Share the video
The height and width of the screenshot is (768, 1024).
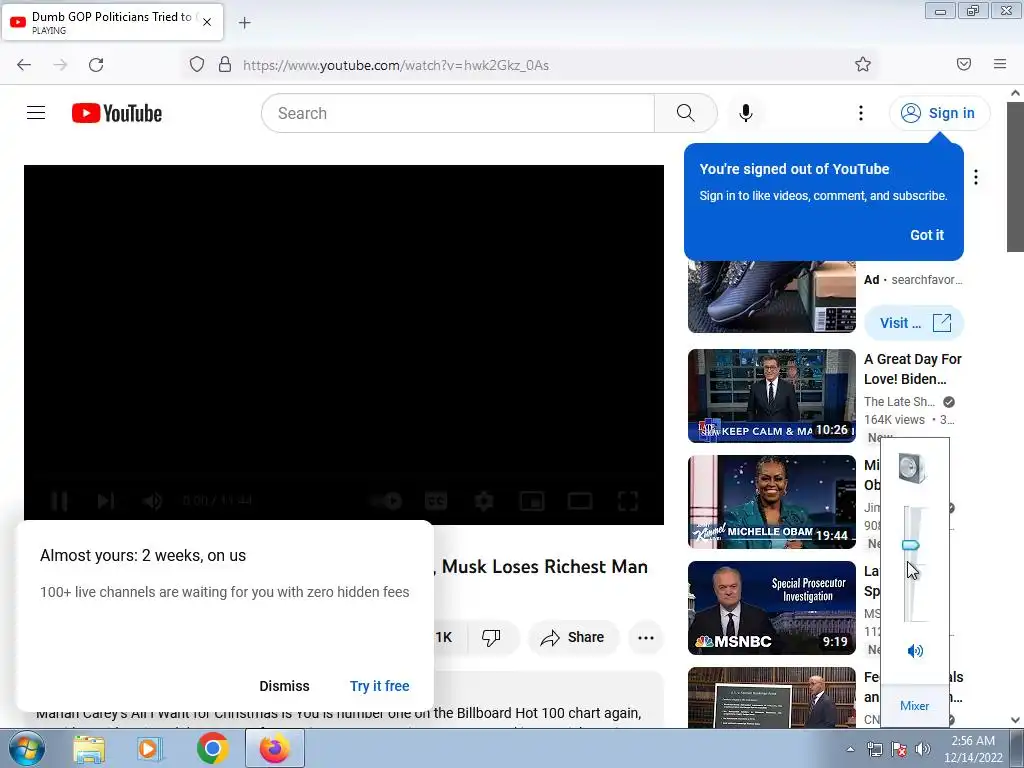point(573,637)
